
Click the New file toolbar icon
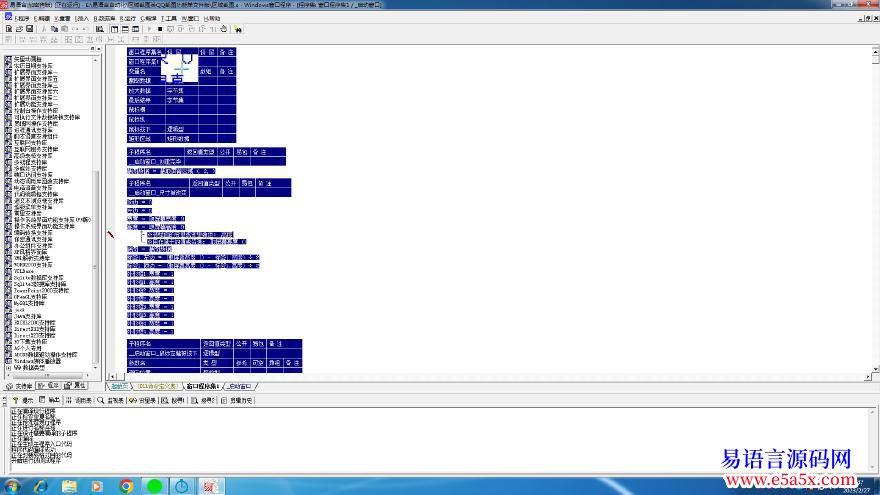coord(7,29)
